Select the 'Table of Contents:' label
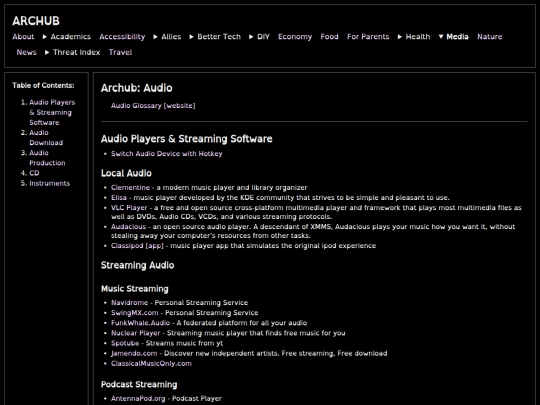Viewport: 540px width, 405px height. [x=43, y=85]
